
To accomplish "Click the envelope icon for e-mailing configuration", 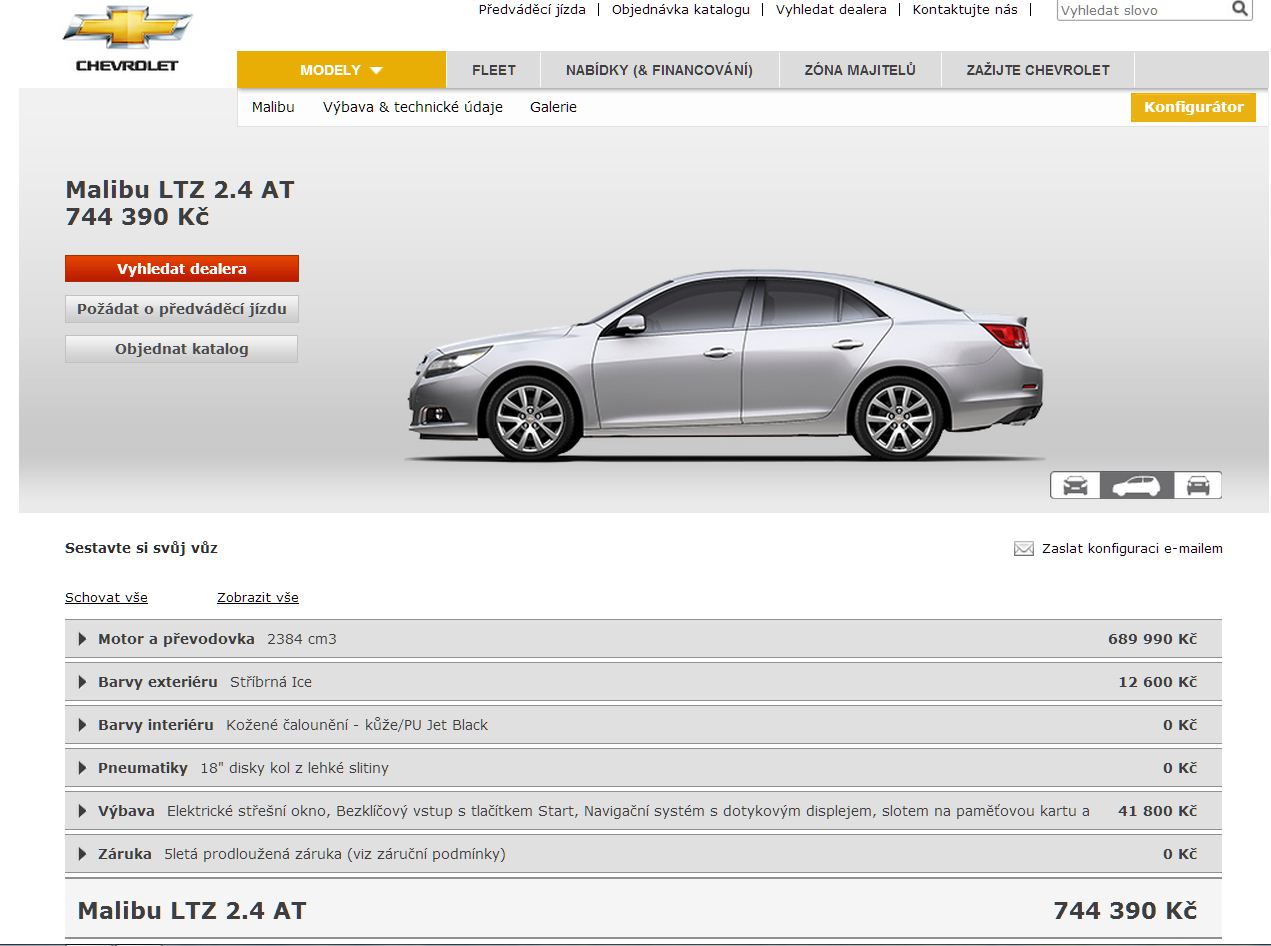I will coord(1023,548).
